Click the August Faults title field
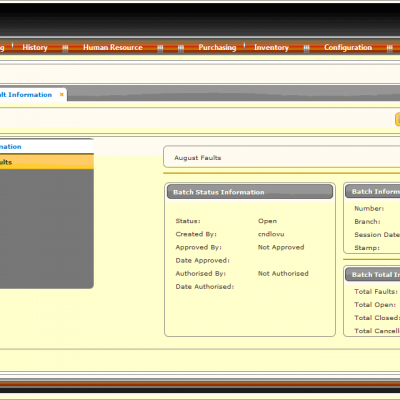Viewport: 400px width, 400px height. (282, 157)
